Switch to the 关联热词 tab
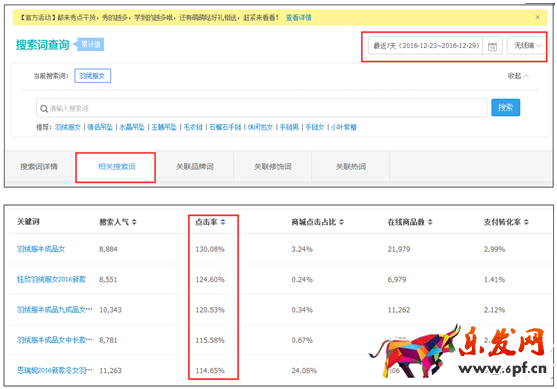Viewport: 557px width, 389px height. [x=351, y=166]
